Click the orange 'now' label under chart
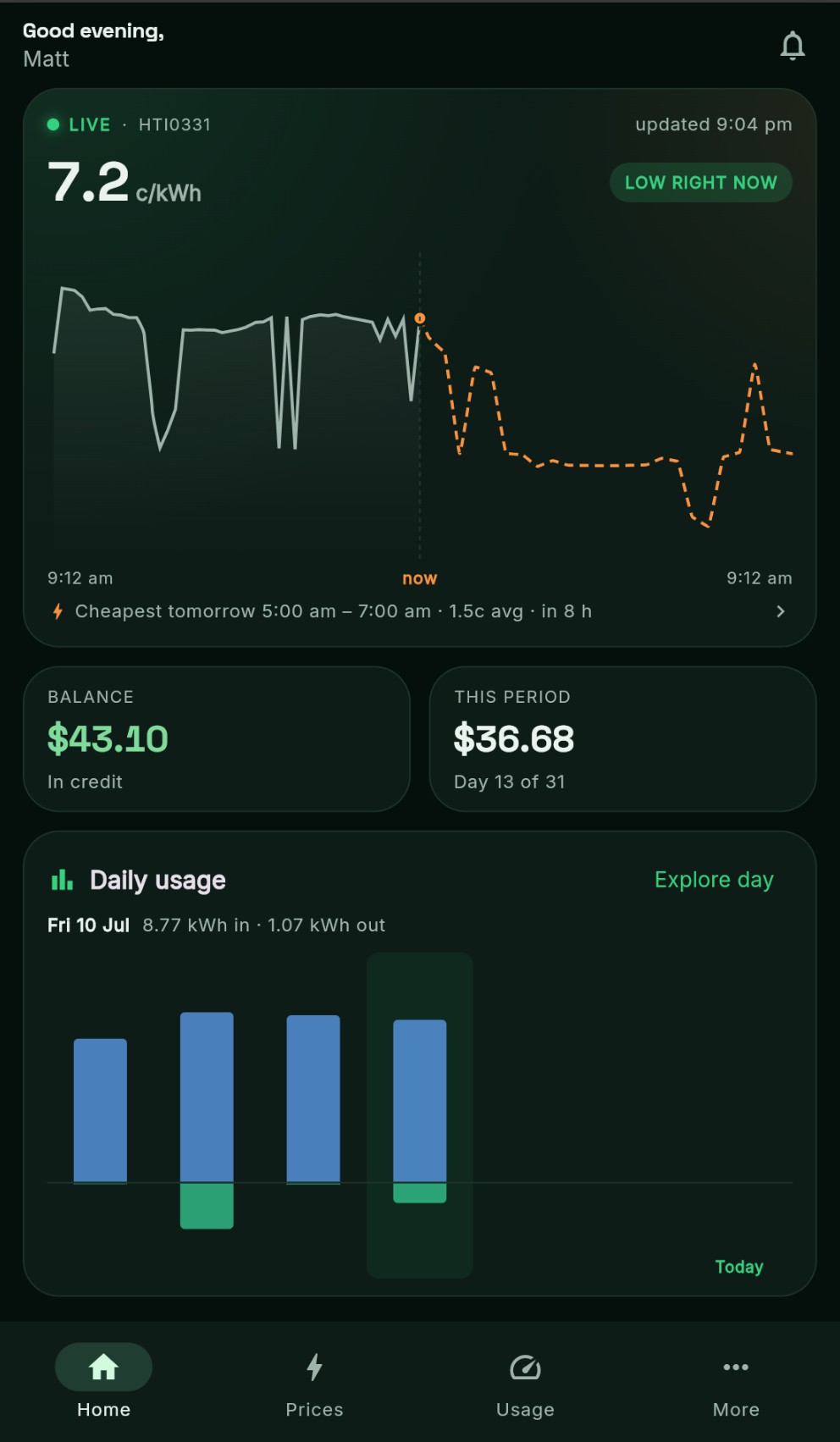 point(420,578)
